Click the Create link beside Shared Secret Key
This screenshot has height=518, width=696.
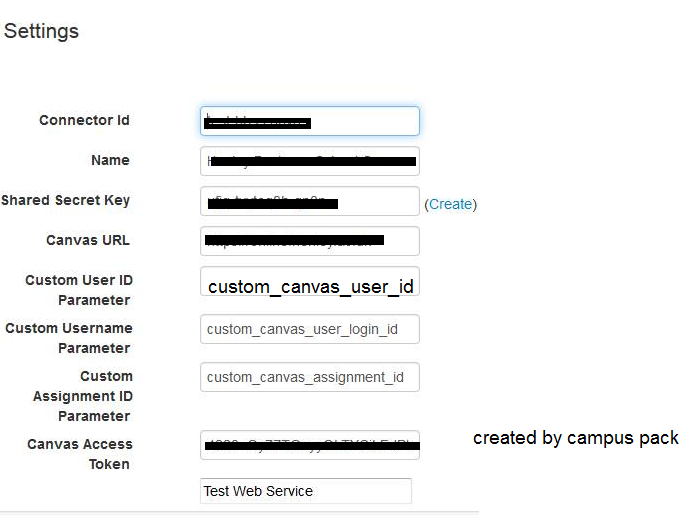point(450,204)
